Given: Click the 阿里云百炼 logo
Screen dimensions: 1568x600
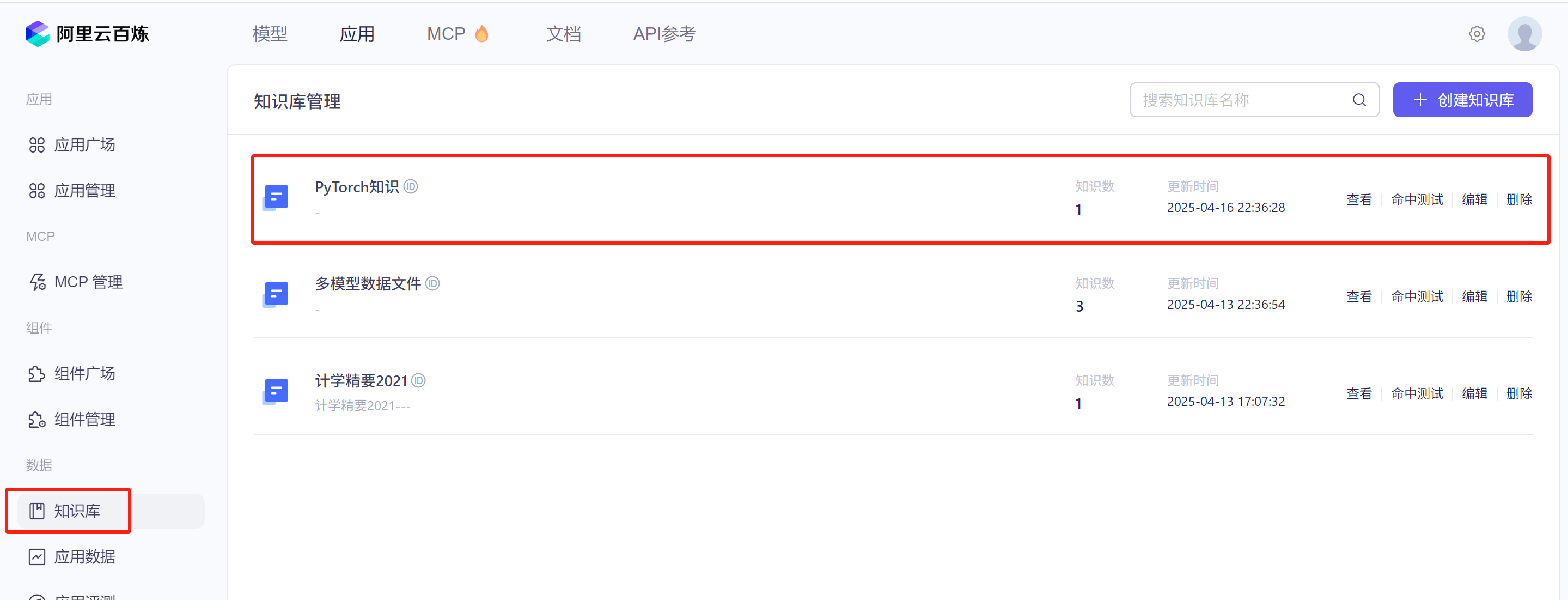Looking at the screenshot, I should 88,33.
